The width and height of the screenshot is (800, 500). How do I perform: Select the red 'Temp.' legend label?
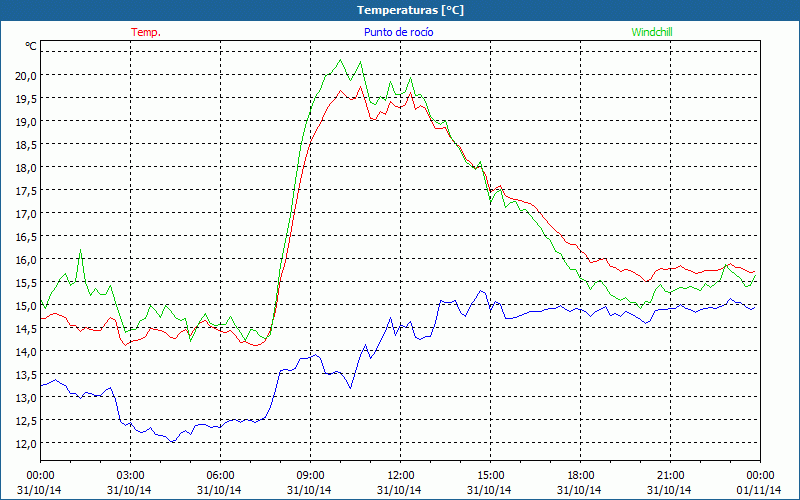tap(146, 32)
